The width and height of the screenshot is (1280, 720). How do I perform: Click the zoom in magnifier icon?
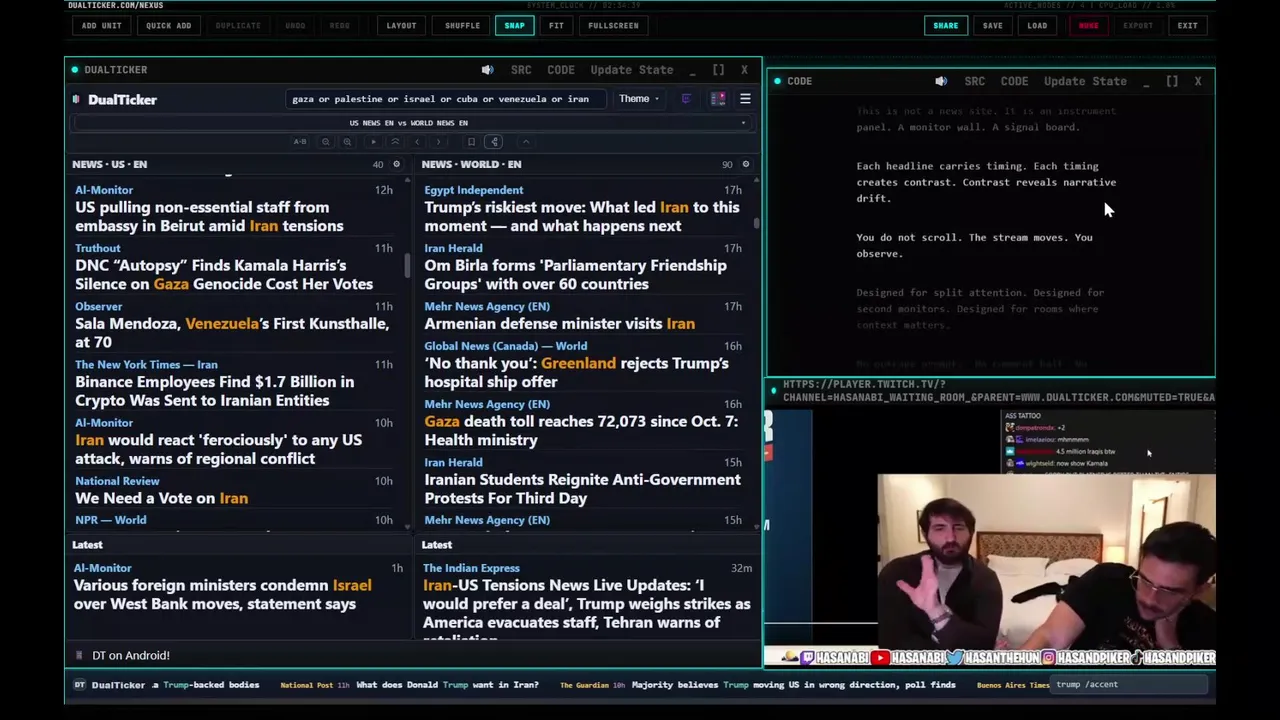(347, 142)
